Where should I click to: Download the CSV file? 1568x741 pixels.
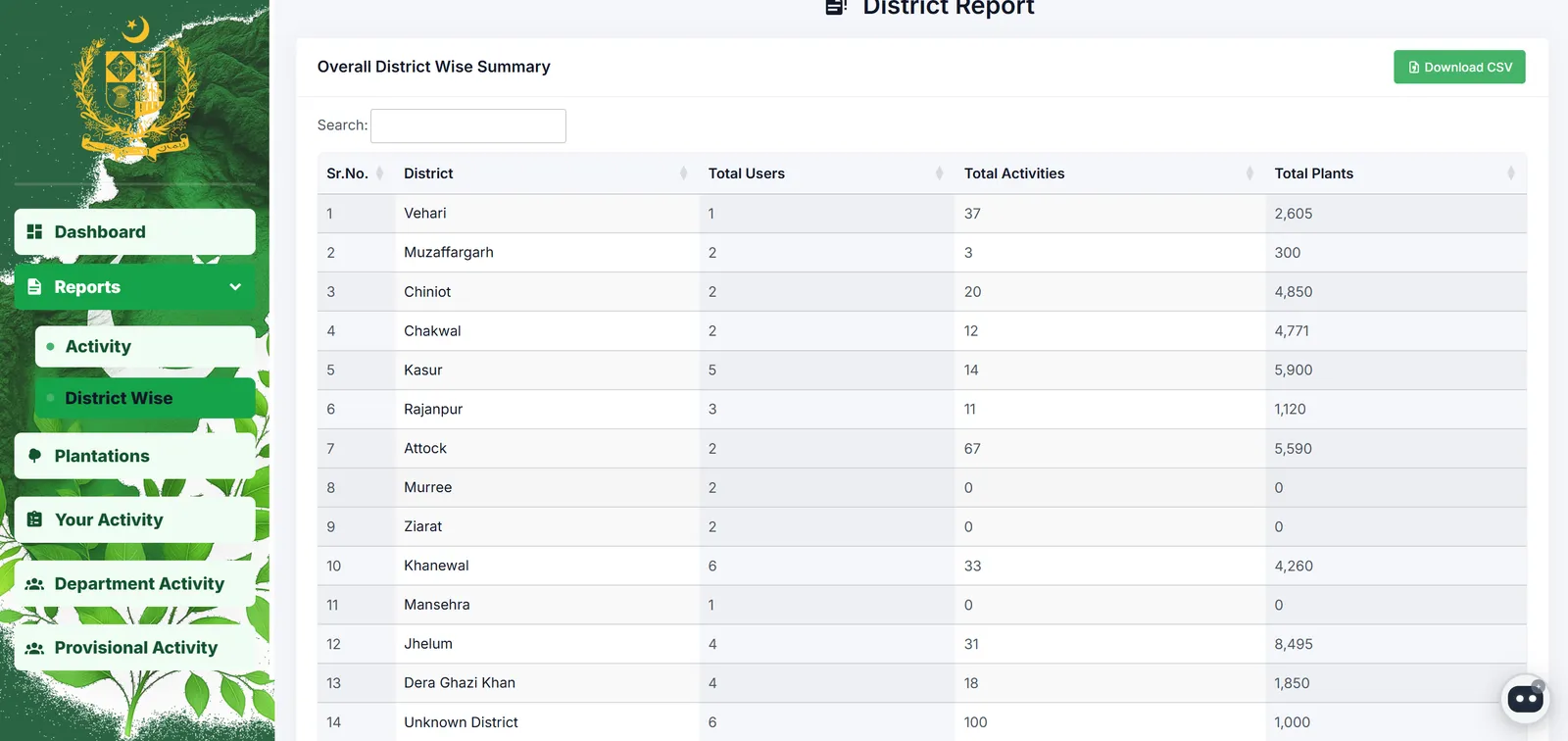pyautogui.click(x=1459, y=67)
